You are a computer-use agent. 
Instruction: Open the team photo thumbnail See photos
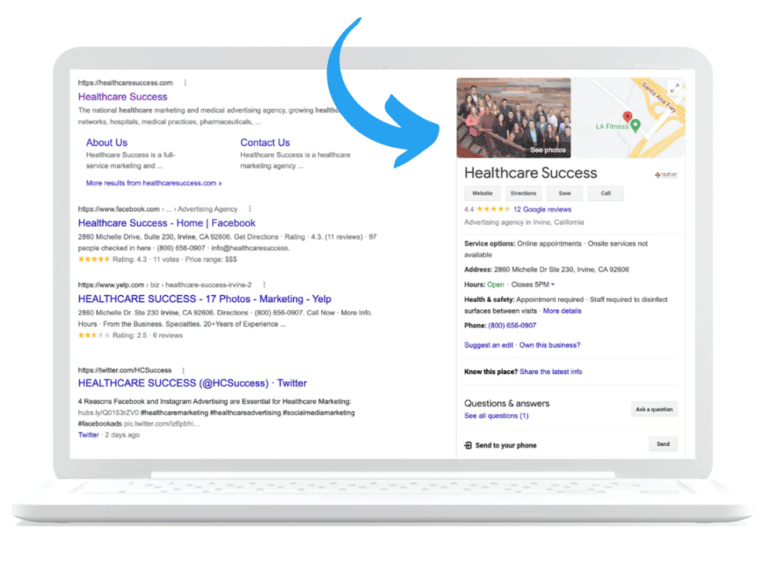[514, 118]
